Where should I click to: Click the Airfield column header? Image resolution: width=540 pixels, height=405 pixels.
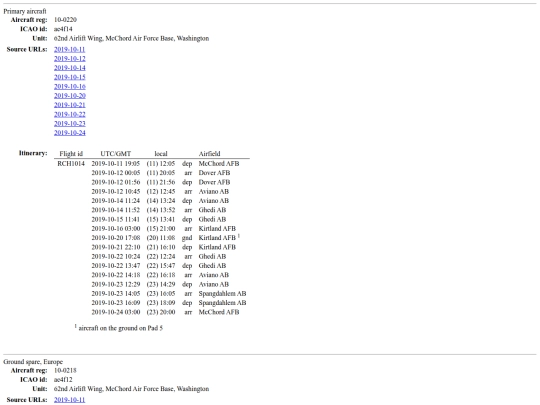(209, 154)
